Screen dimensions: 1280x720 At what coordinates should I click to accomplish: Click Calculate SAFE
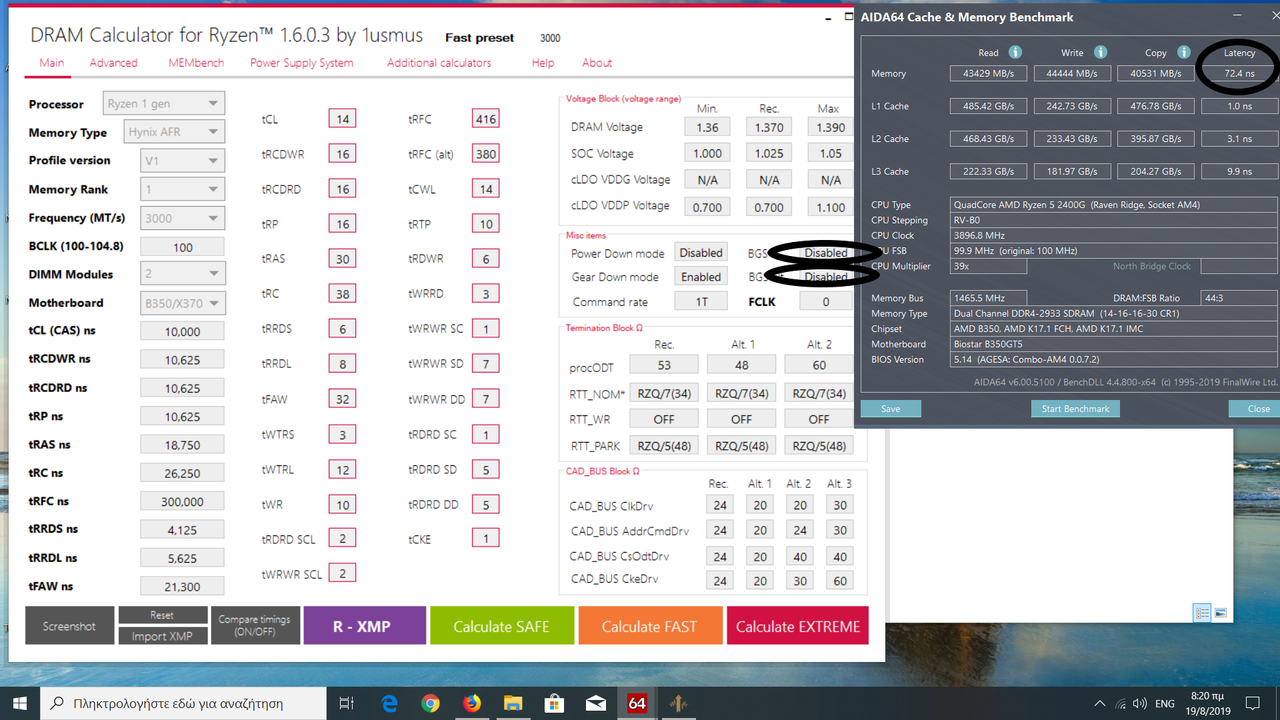pyautogui.click(x=502, y=626)
